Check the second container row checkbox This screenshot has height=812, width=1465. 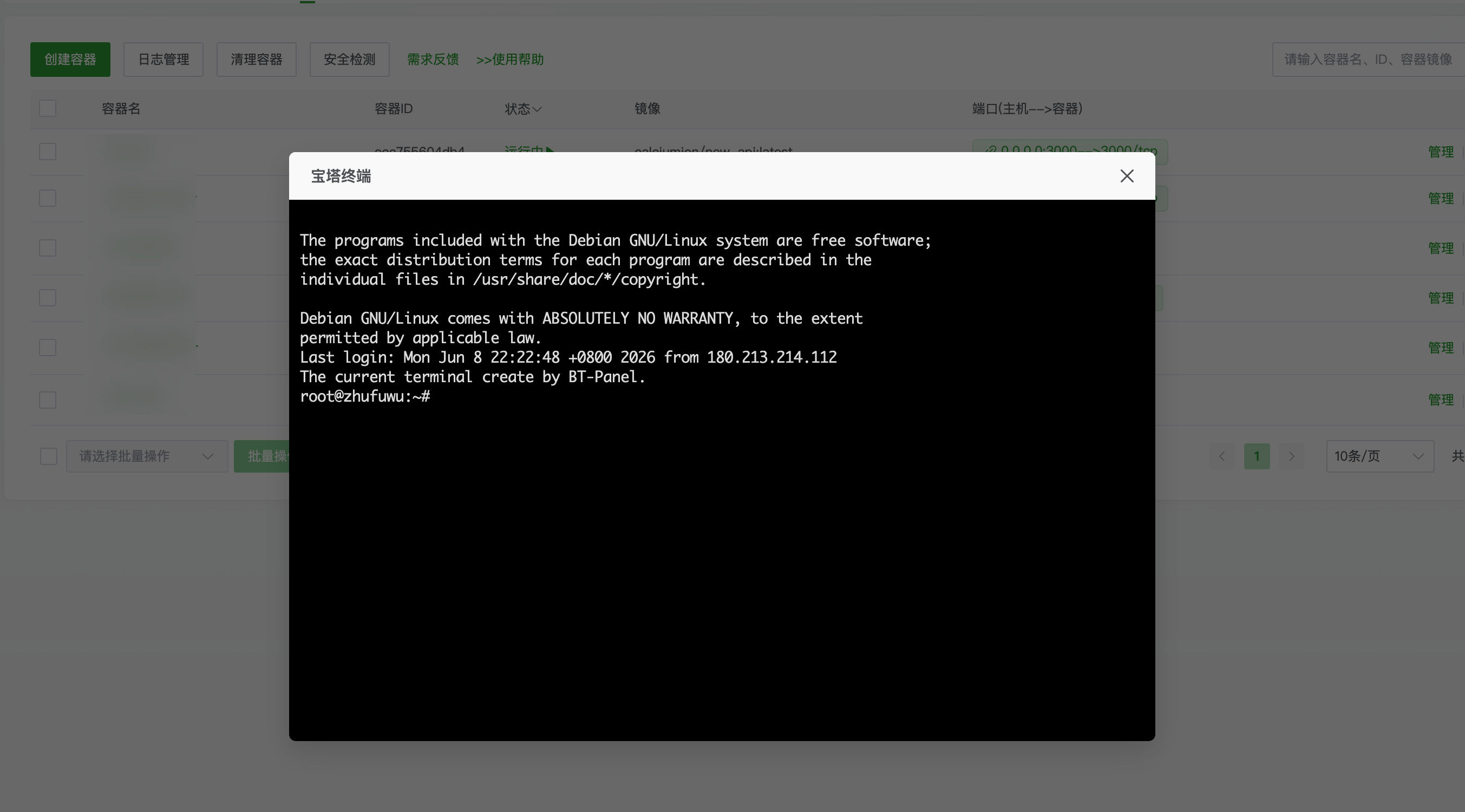click(x=48, y=198)
